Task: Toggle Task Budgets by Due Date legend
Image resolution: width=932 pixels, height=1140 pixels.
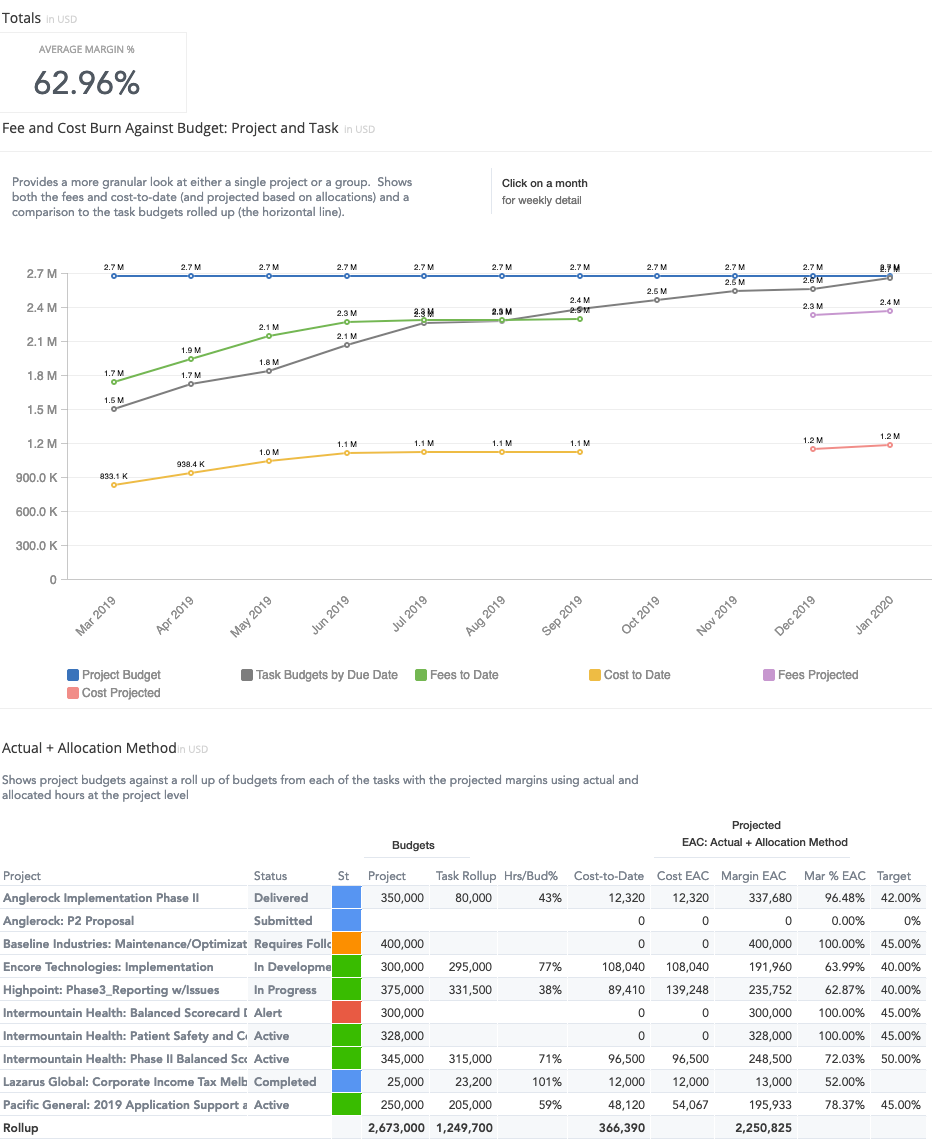Action: click(320, 675)
